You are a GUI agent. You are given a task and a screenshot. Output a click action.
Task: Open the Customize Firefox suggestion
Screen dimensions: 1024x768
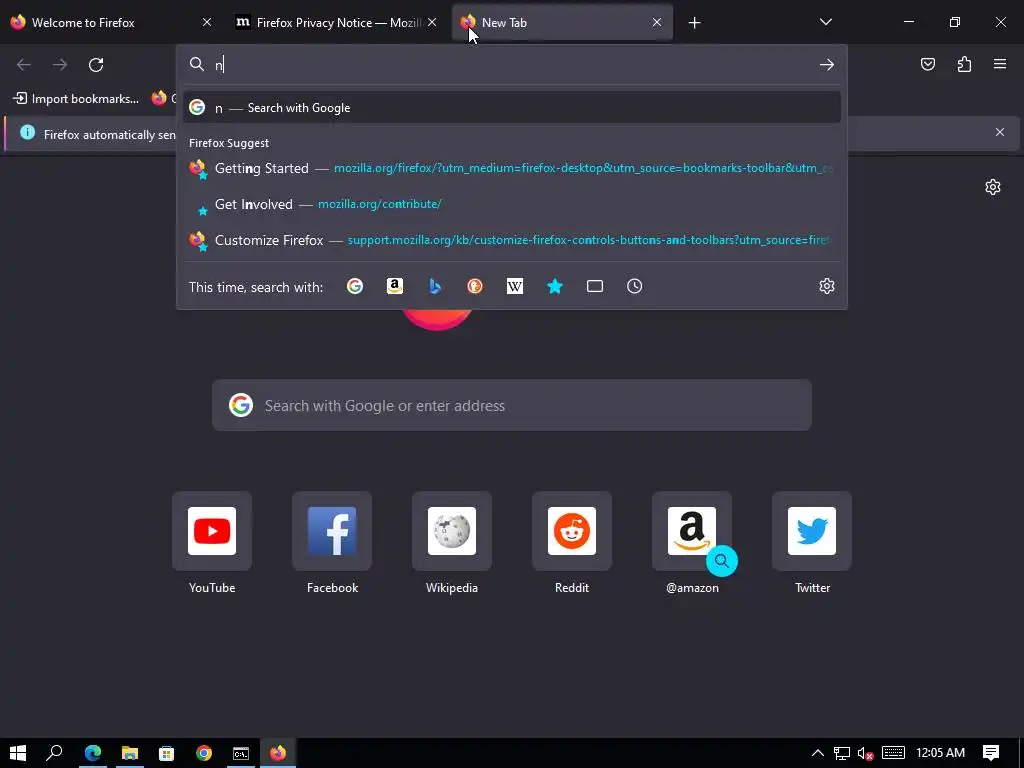pos(512,240)
